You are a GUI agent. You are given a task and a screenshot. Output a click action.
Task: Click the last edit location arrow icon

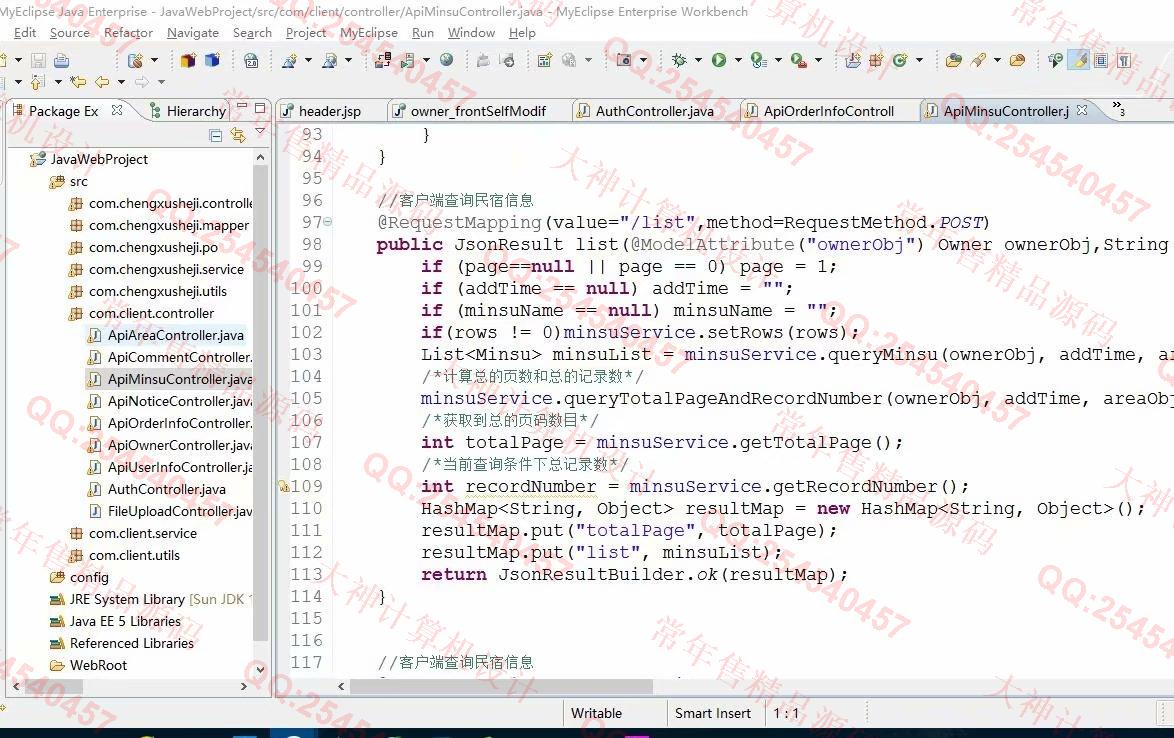click(77, 82)
